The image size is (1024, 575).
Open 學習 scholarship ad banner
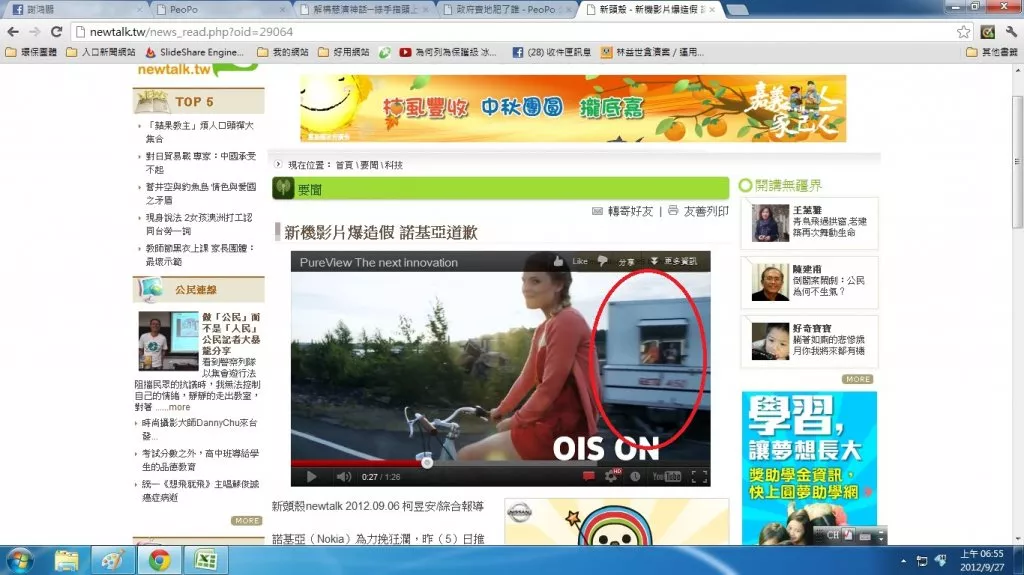pyautogui.click(x=809, y=468)
